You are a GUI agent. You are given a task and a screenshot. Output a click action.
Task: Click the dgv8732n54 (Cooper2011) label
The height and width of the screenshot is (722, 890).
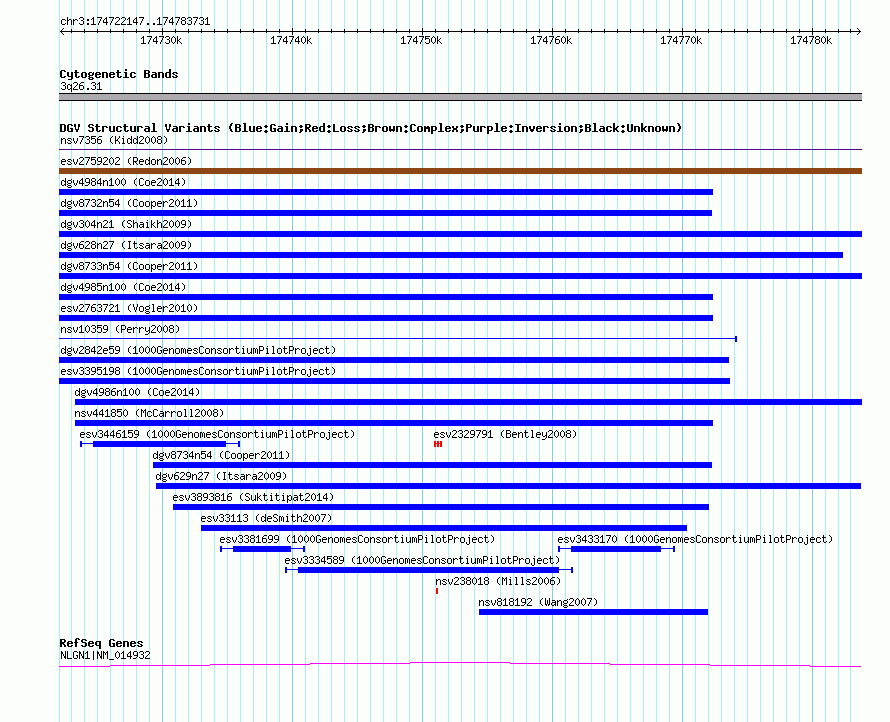(x=129, y=203)
